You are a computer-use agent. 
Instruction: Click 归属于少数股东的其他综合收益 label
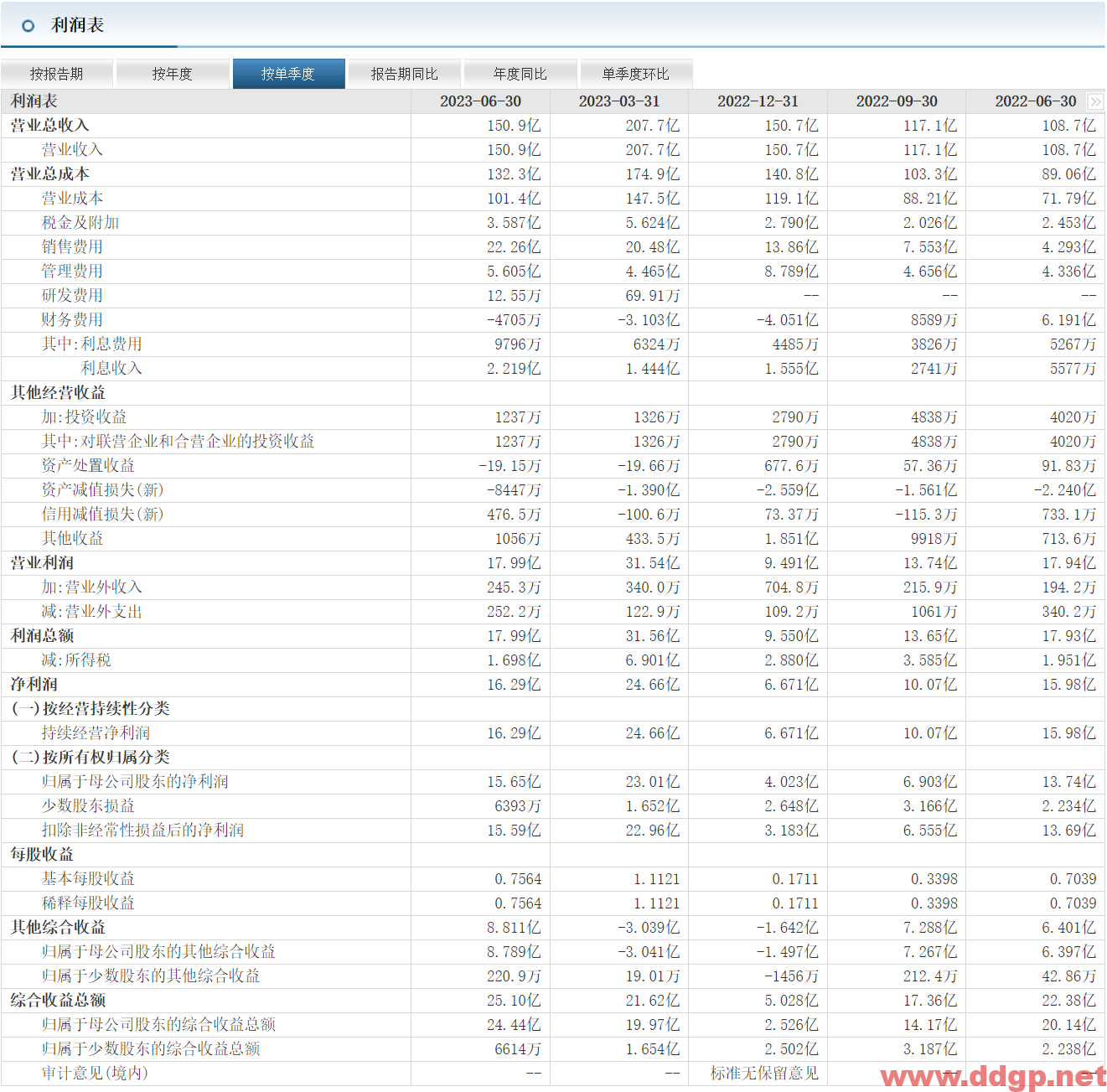click(151, 976)
